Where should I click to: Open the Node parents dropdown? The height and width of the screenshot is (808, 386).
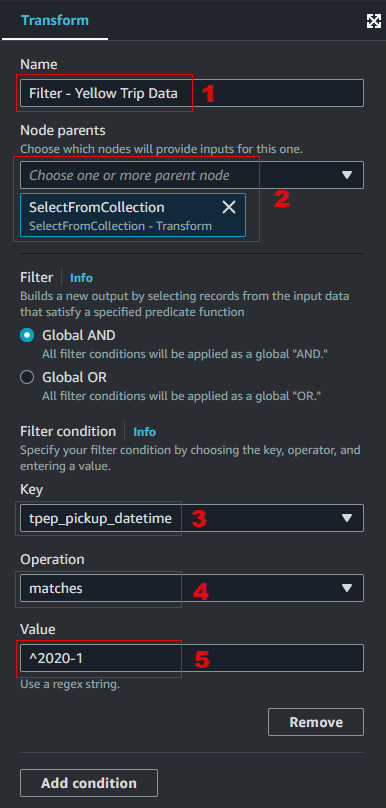click(192, 175)
